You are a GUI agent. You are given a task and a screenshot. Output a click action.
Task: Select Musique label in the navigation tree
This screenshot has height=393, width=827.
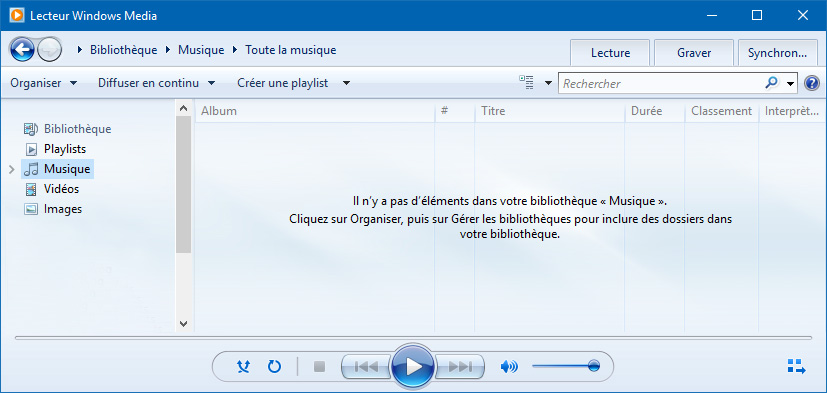point(67,169)
